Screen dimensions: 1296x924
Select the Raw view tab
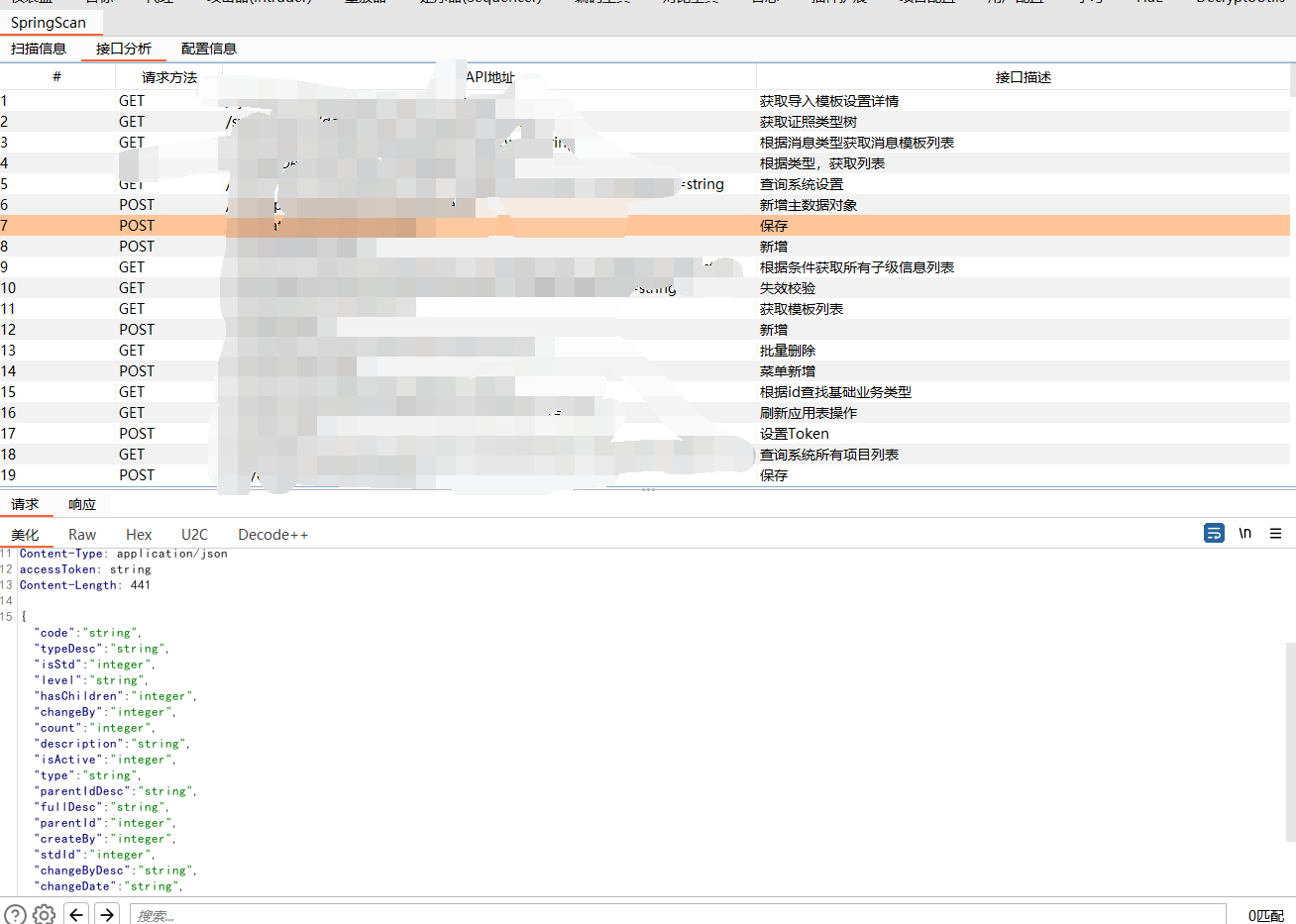point(82,535)
